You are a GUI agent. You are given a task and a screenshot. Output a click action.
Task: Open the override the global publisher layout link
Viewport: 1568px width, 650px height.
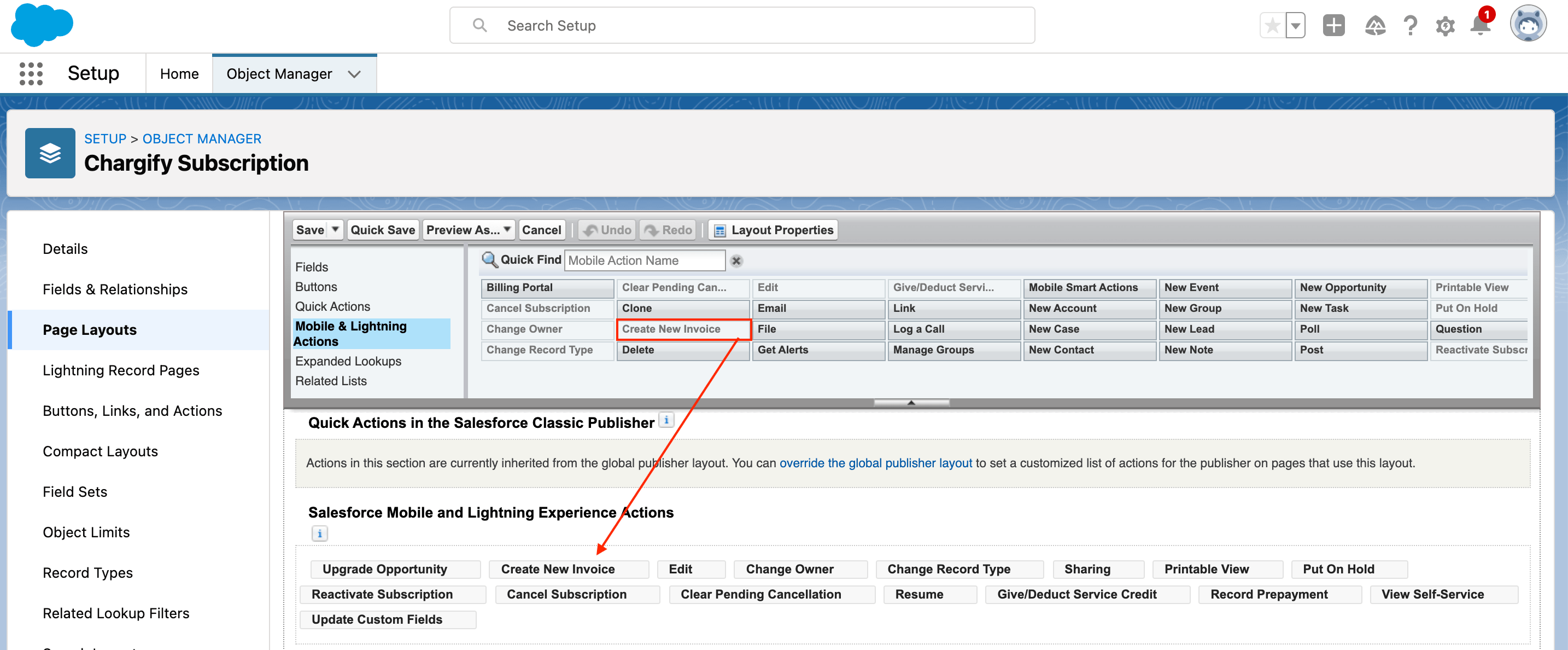875,463
